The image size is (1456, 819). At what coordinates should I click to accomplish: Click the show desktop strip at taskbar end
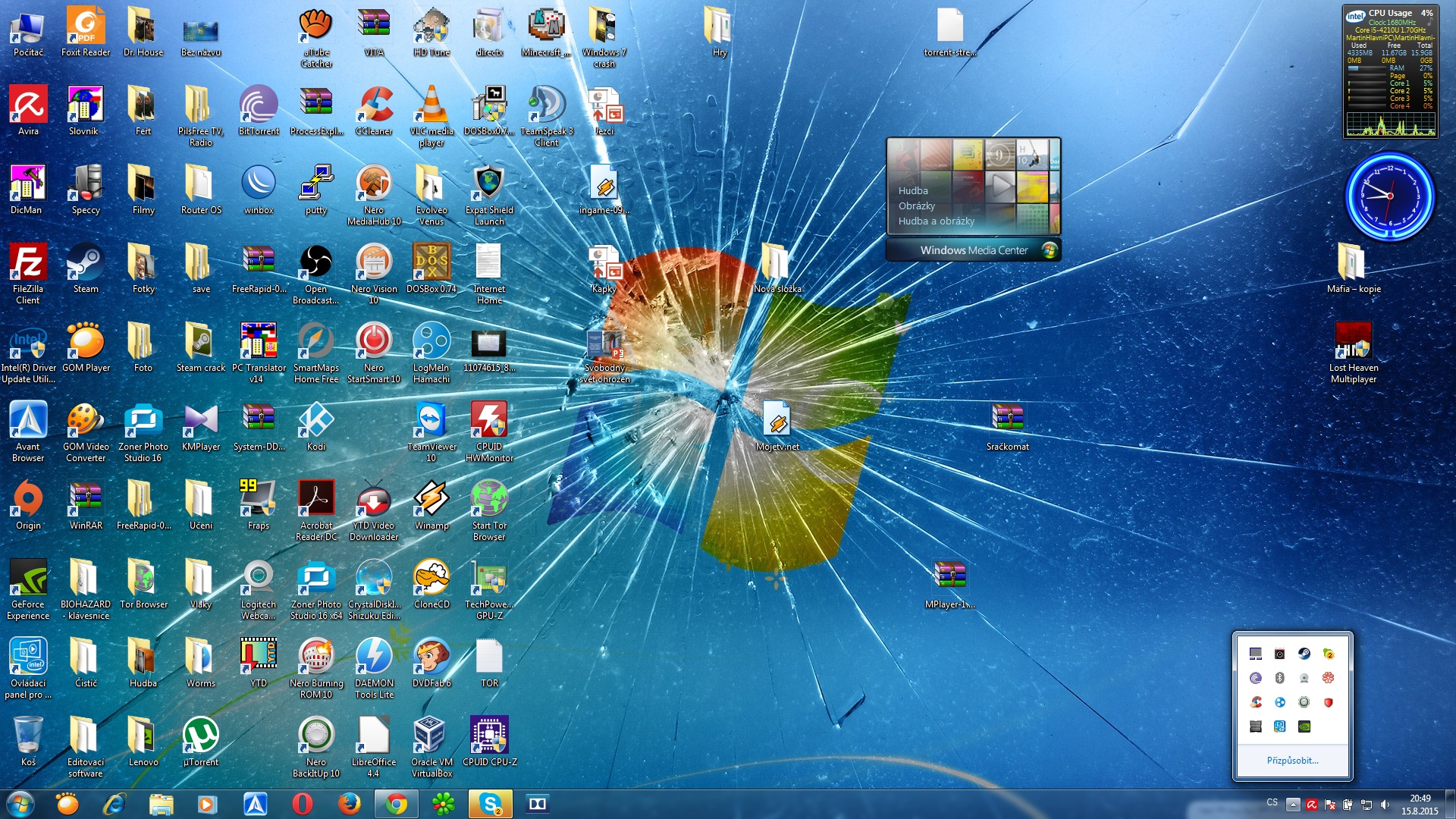[x=1450, y=805]
